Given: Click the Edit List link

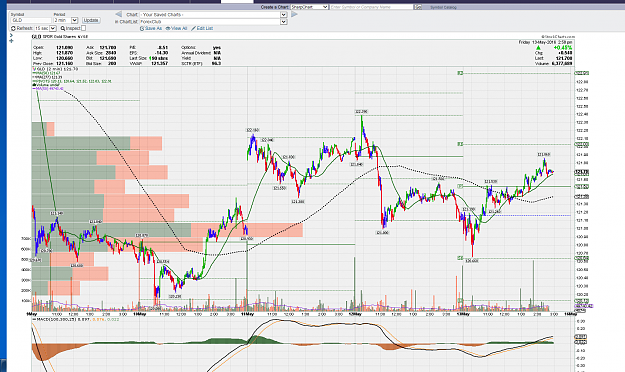Looking at the screenshot, I should pos(202,28).
